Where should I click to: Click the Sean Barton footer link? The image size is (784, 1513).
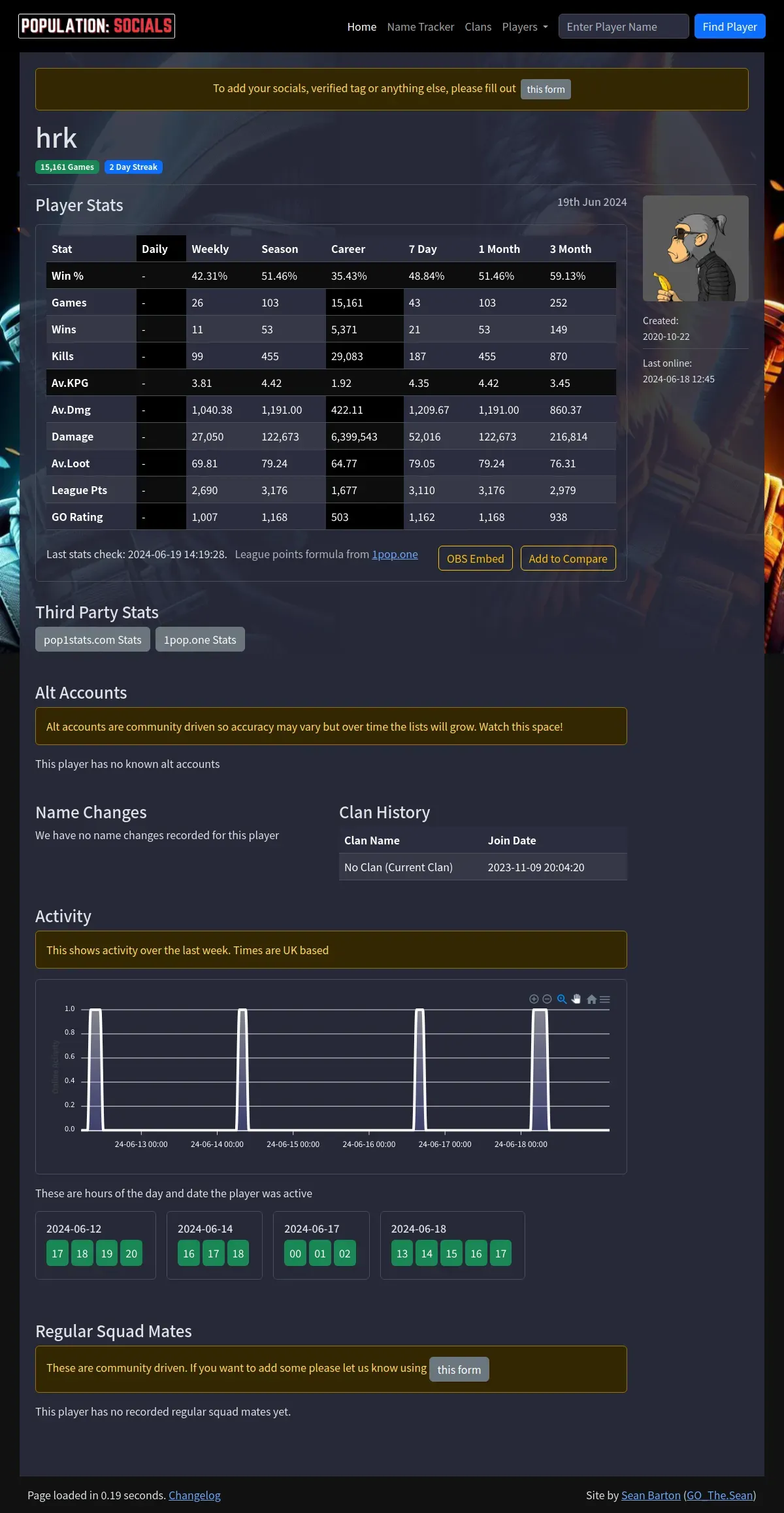(x=650, y=1495)
